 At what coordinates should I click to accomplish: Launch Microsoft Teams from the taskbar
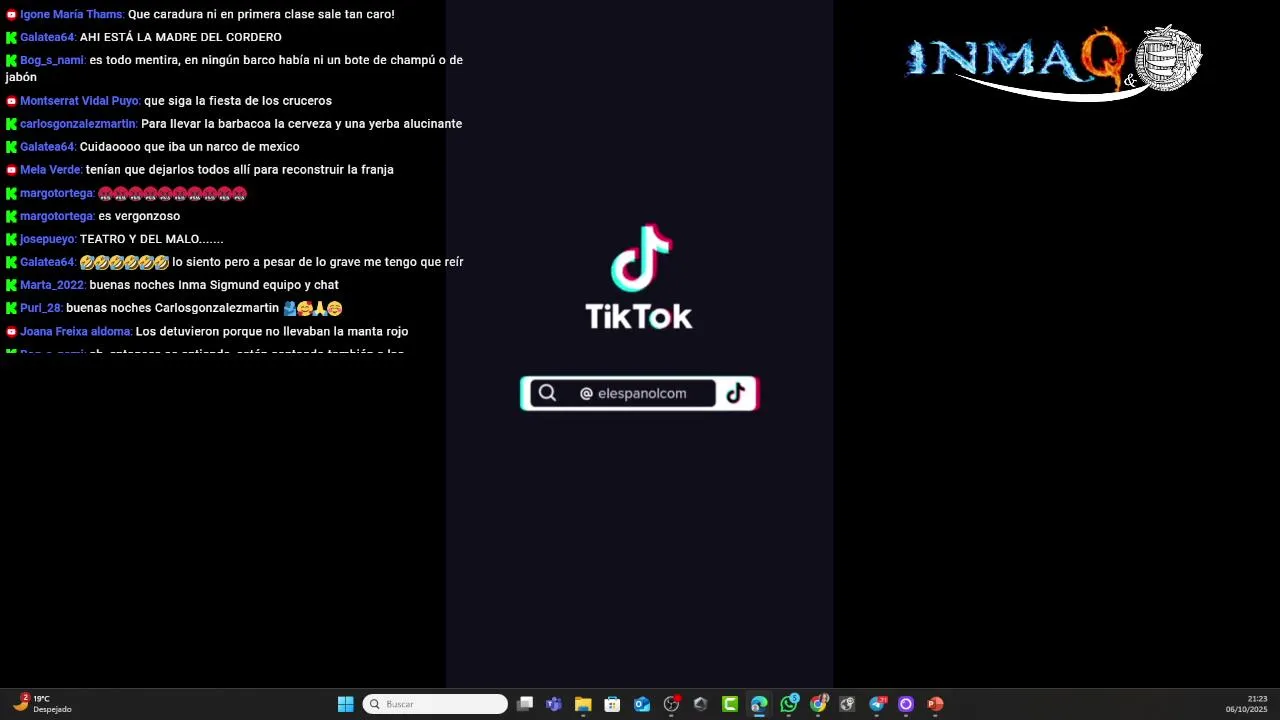554,704
